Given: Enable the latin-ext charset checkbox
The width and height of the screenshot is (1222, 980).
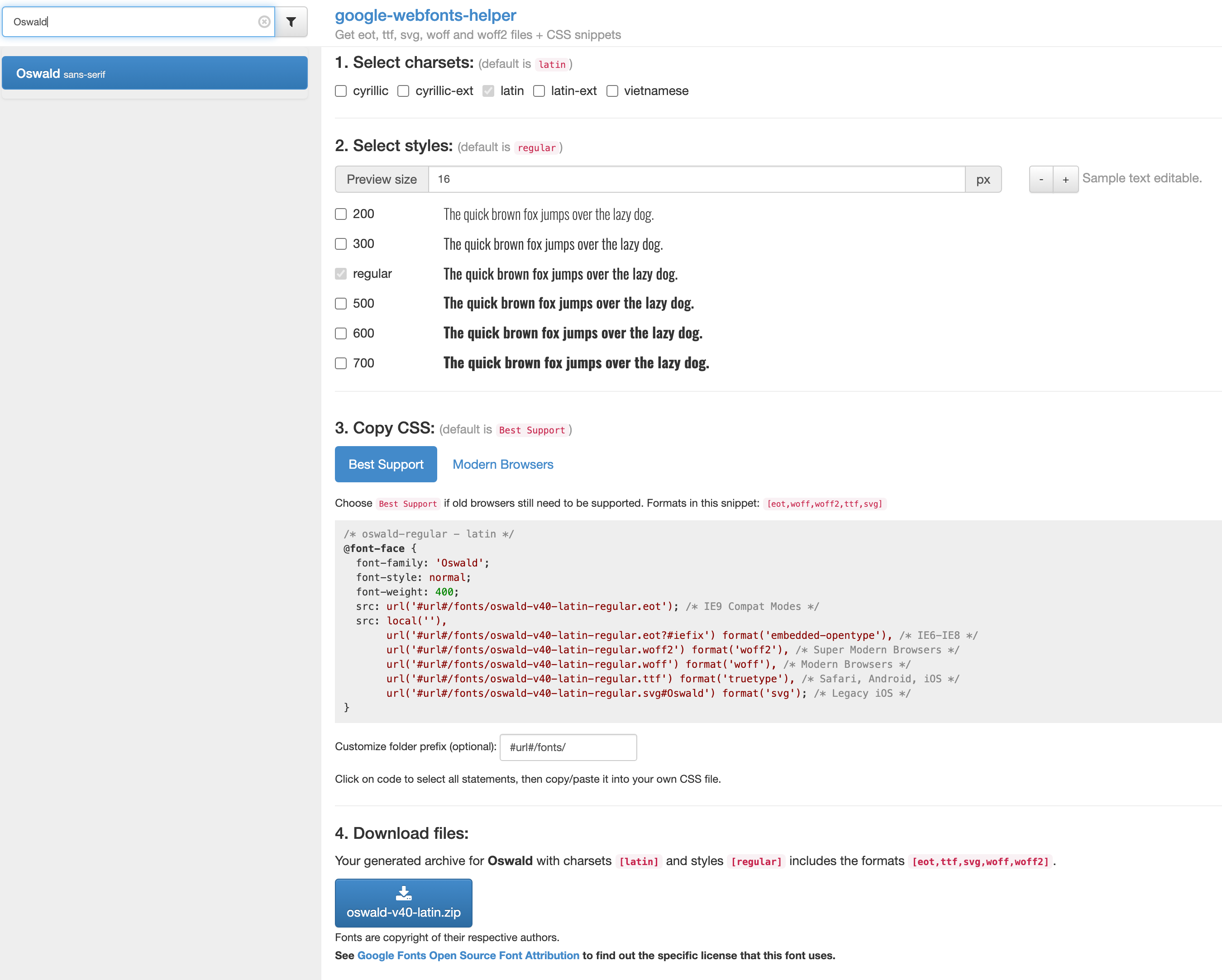Looking at the screenshot, I should (x=539, y=91).
